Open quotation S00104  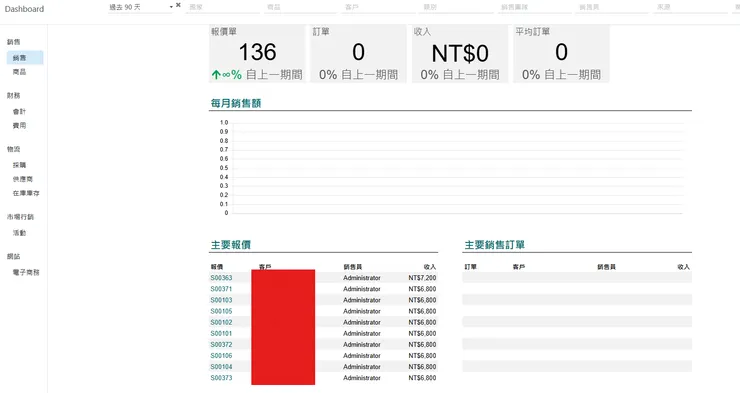click(221, 367)
